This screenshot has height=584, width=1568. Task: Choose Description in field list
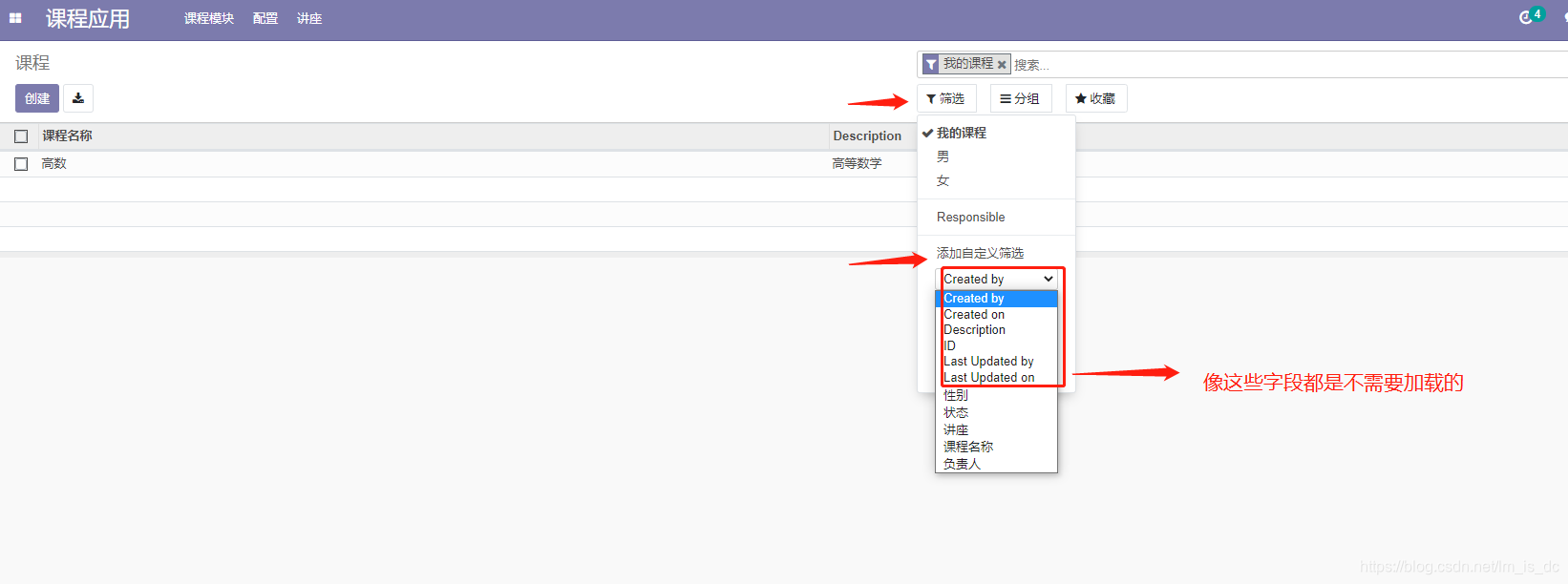(996, 330)
